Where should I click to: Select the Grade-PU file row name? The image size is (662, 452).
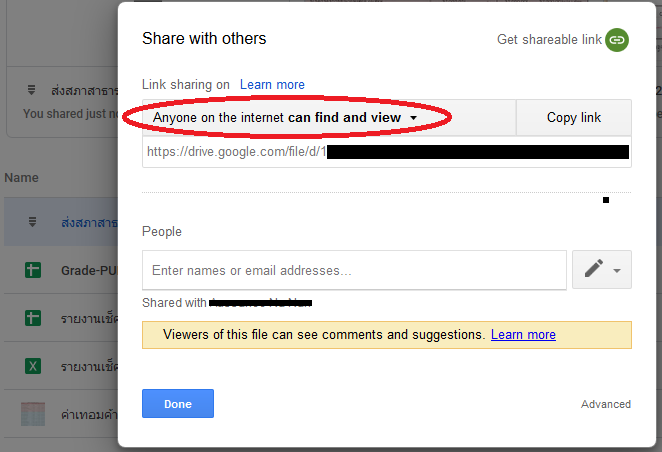click(88, 270)
